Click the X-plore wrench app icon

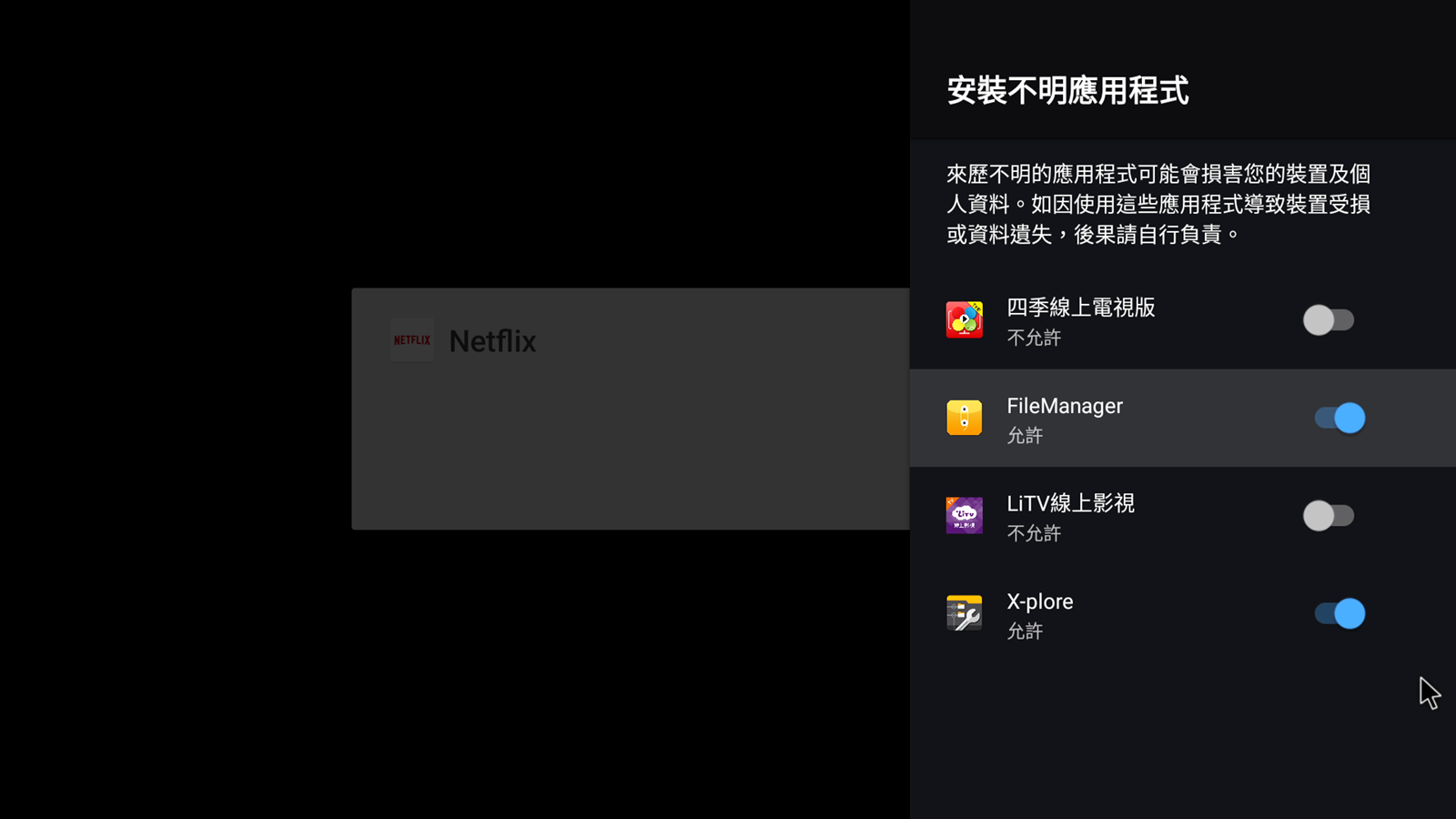(x=964, y=613)
